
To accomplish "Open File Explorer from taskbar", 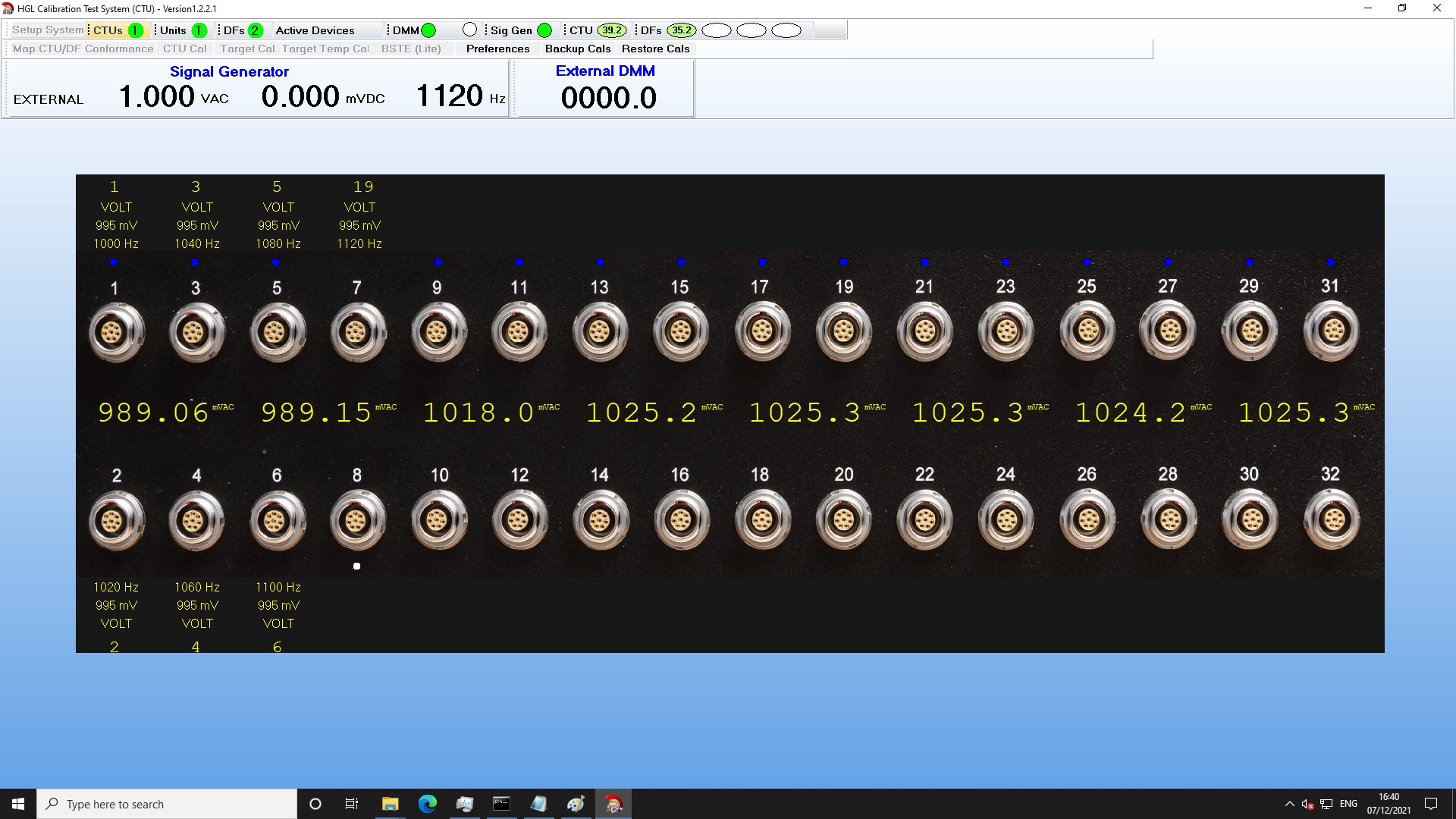I will point(390,804).
